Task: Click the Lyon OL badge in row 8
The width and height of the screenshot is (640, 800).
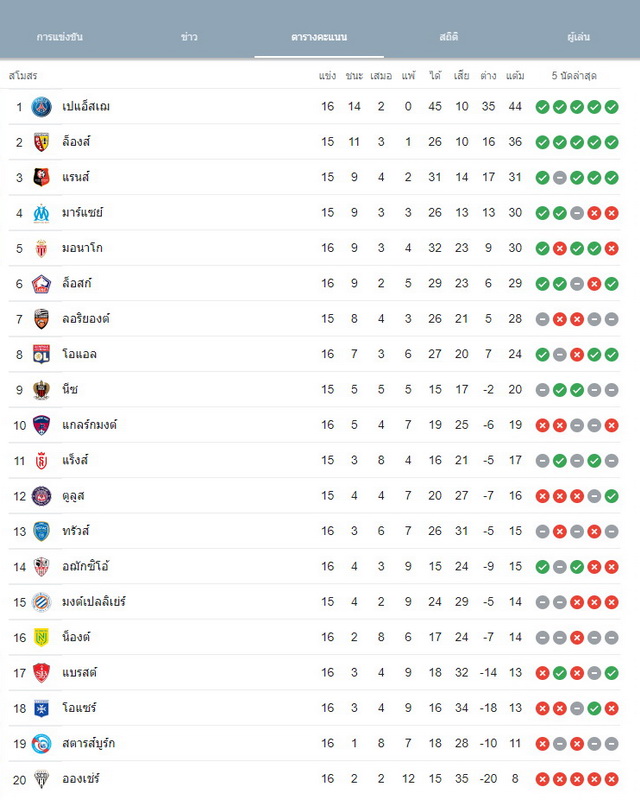Action: pyautogui.click(x=41, y=355)
